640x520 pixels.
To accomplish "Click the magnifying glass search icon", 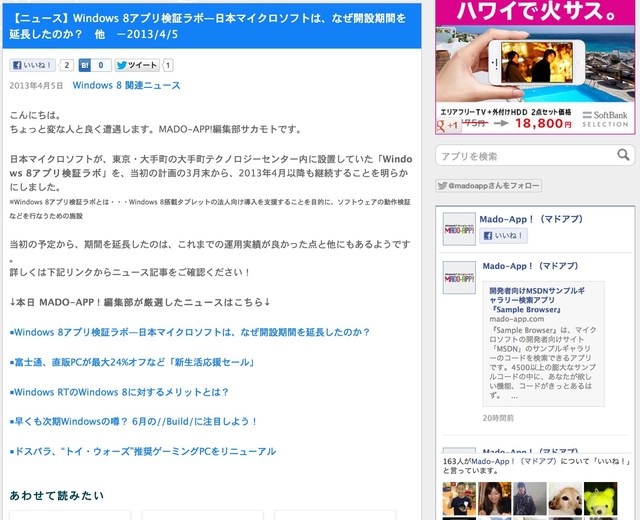I will pos(623,155).
